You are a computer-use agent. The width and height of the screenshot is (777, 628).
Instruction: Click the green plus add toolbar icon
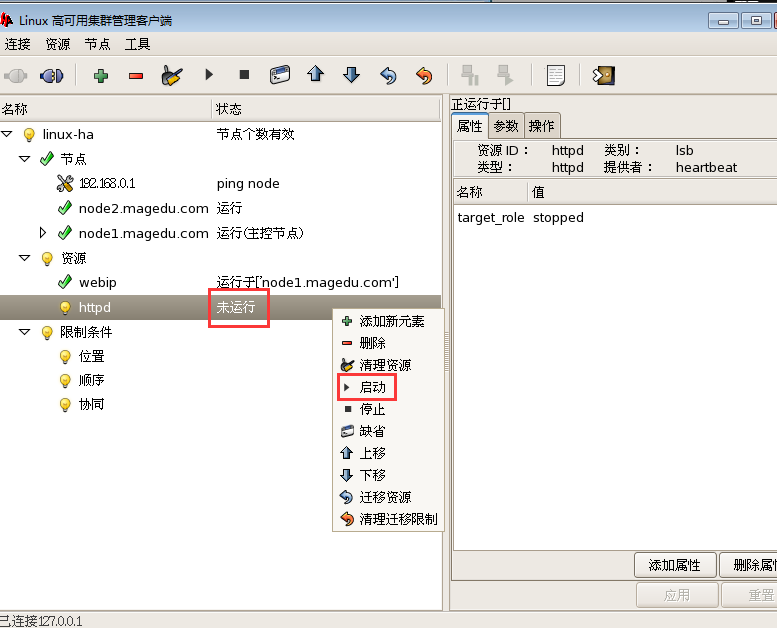click(100, 75)
